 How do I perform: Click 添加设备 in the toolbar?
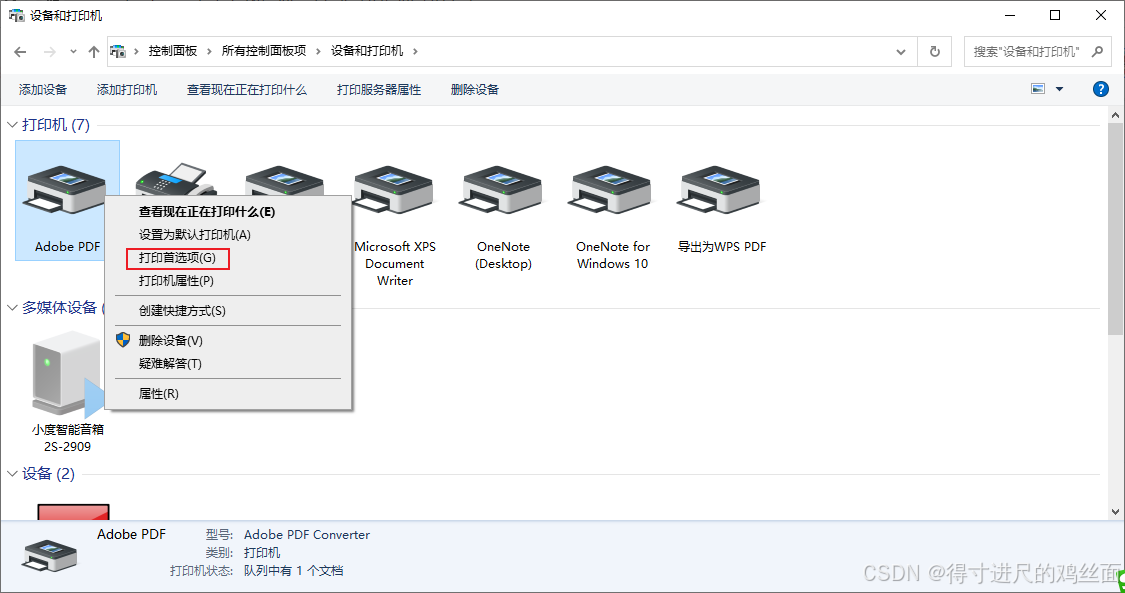click(42, 90)
